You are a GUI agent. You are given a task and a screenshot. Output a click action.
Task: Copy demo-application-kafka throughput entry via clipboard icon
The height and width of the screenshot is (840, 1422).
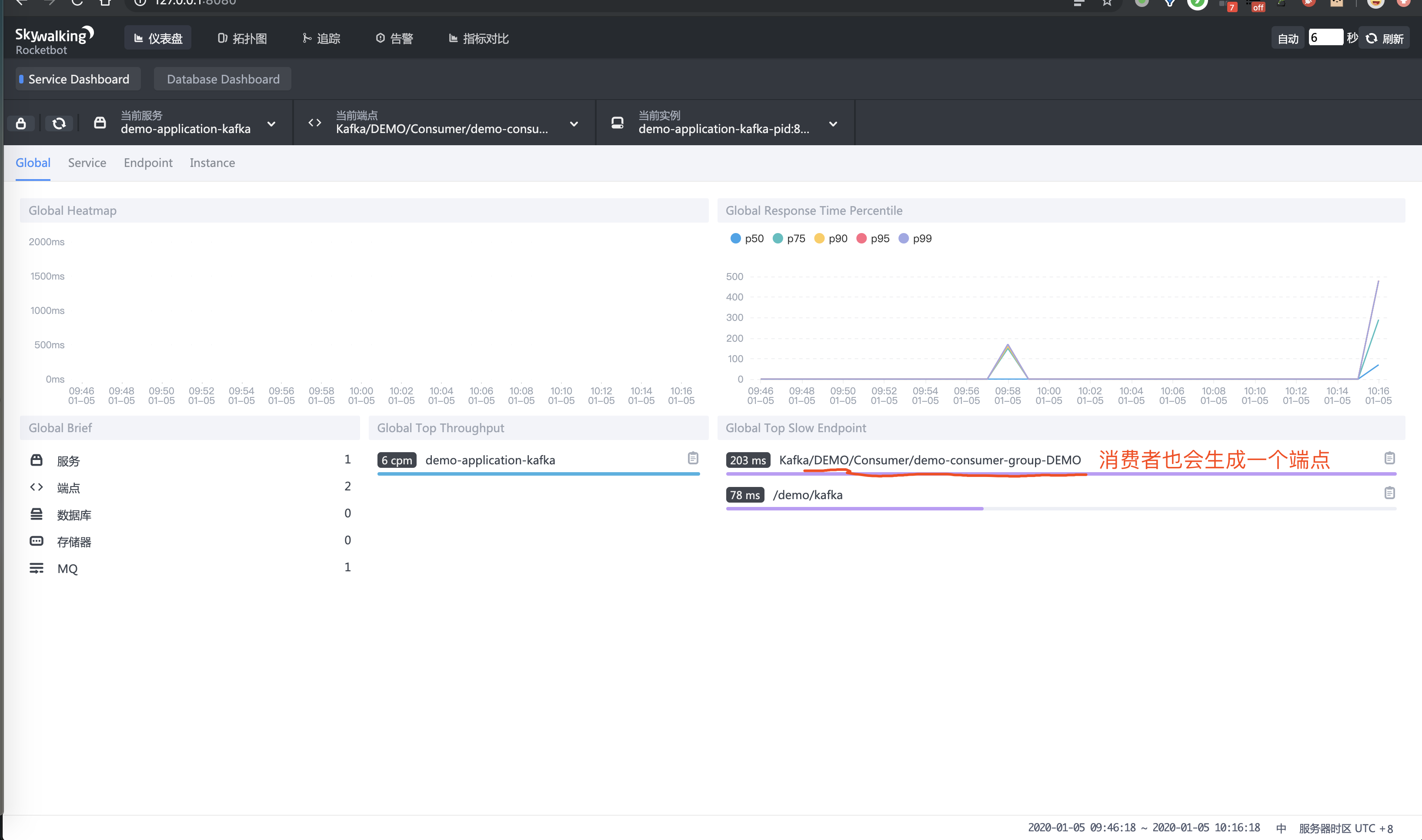(x=693, y=459)
